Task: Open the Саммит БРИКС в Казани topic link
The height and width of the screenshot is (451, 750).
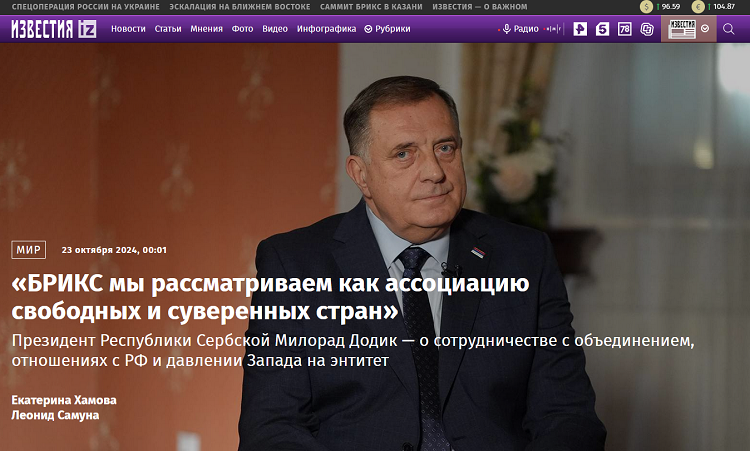Action: pos(371,7)
